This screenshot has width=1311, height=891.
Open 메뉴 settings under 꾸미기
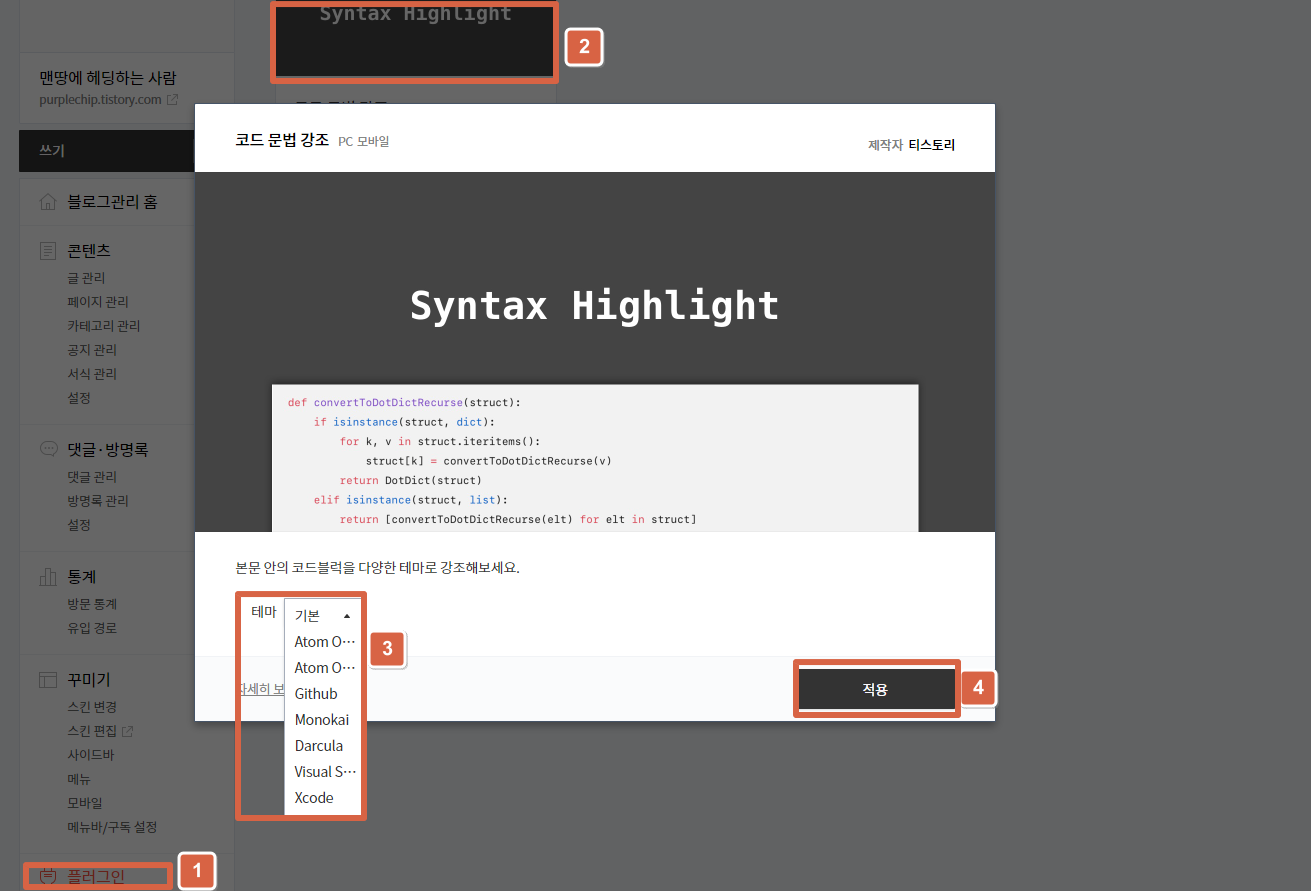(79, 779)
